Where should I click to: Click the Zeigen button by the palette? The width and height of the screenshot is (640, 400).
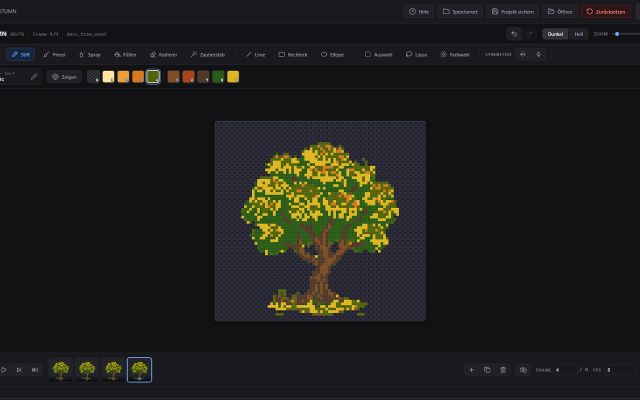pyautogui.click(x=64, y=77)
